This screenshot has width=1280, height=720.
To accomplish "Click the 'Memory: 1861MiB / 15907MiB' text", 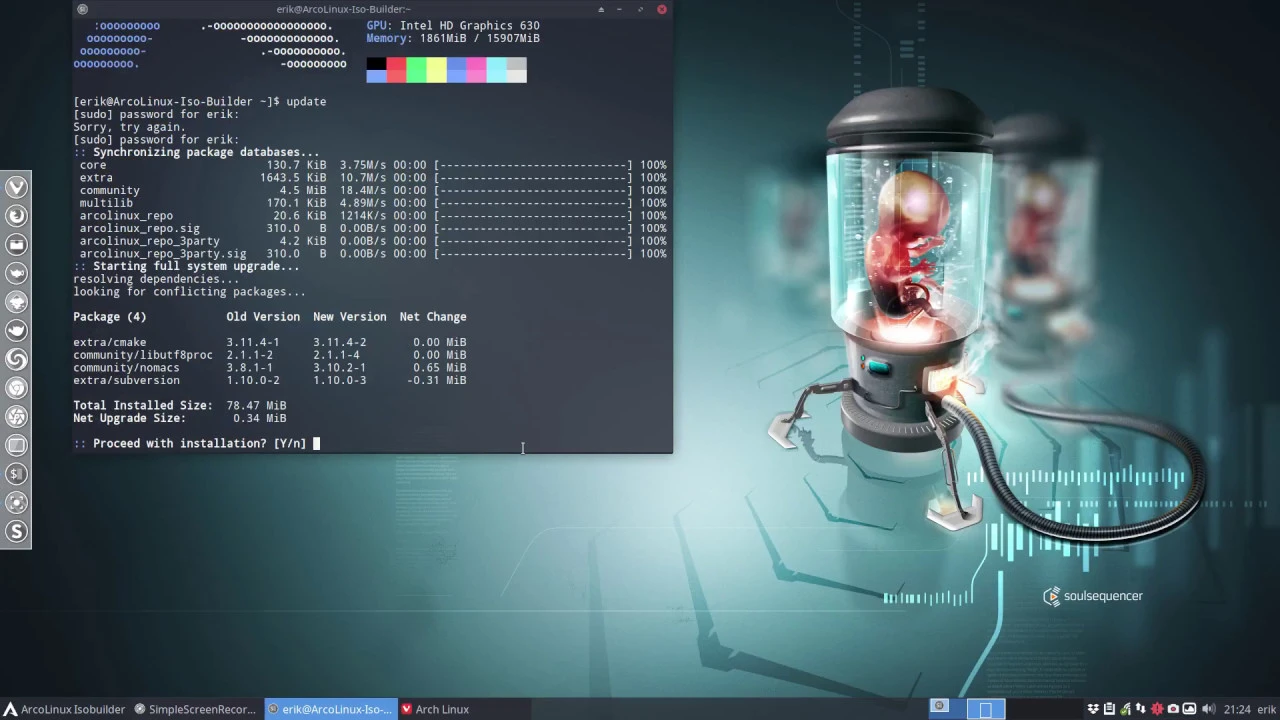I will tap(453, 38).
